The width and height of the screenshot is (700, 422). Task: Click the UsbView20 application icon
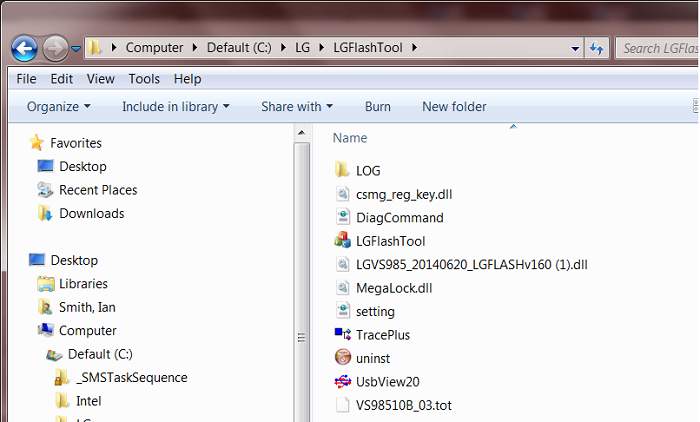point(342,381)
